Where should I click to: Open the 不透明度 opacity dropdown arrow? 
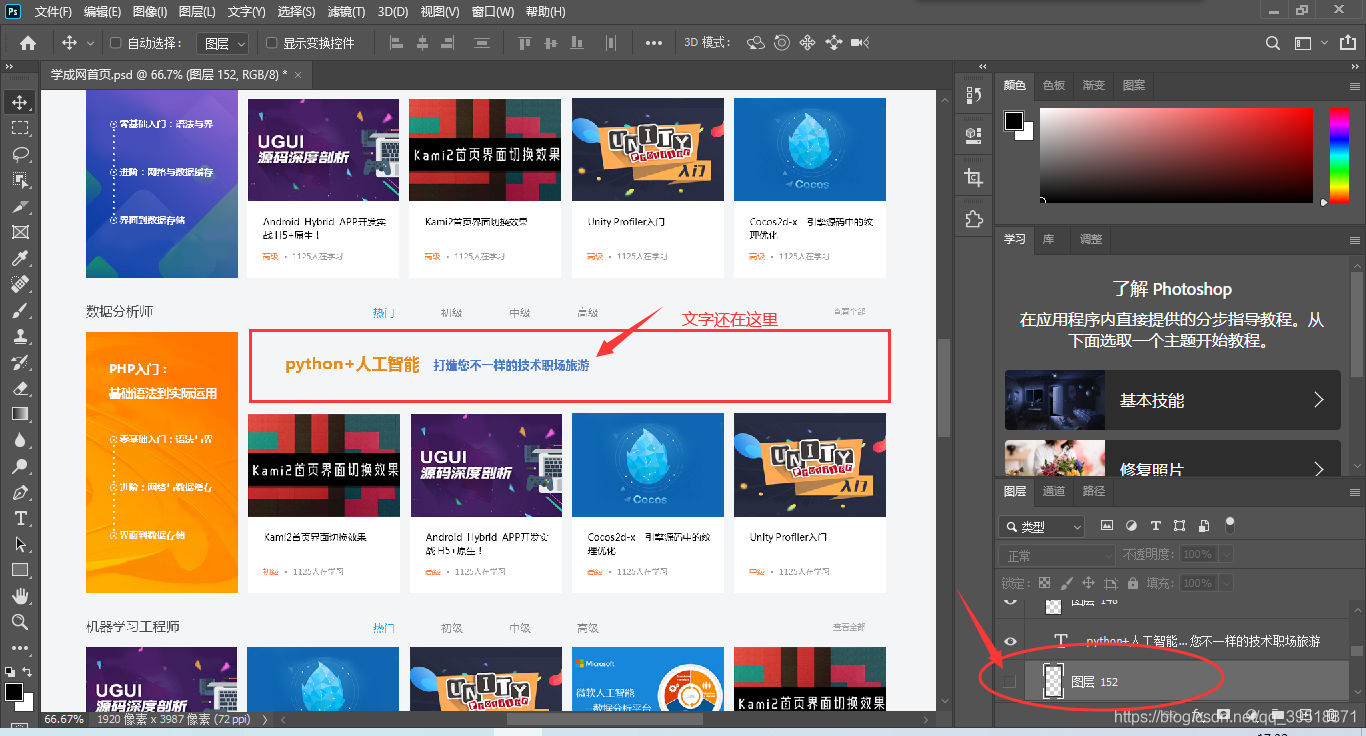[x=1225, y=554]
